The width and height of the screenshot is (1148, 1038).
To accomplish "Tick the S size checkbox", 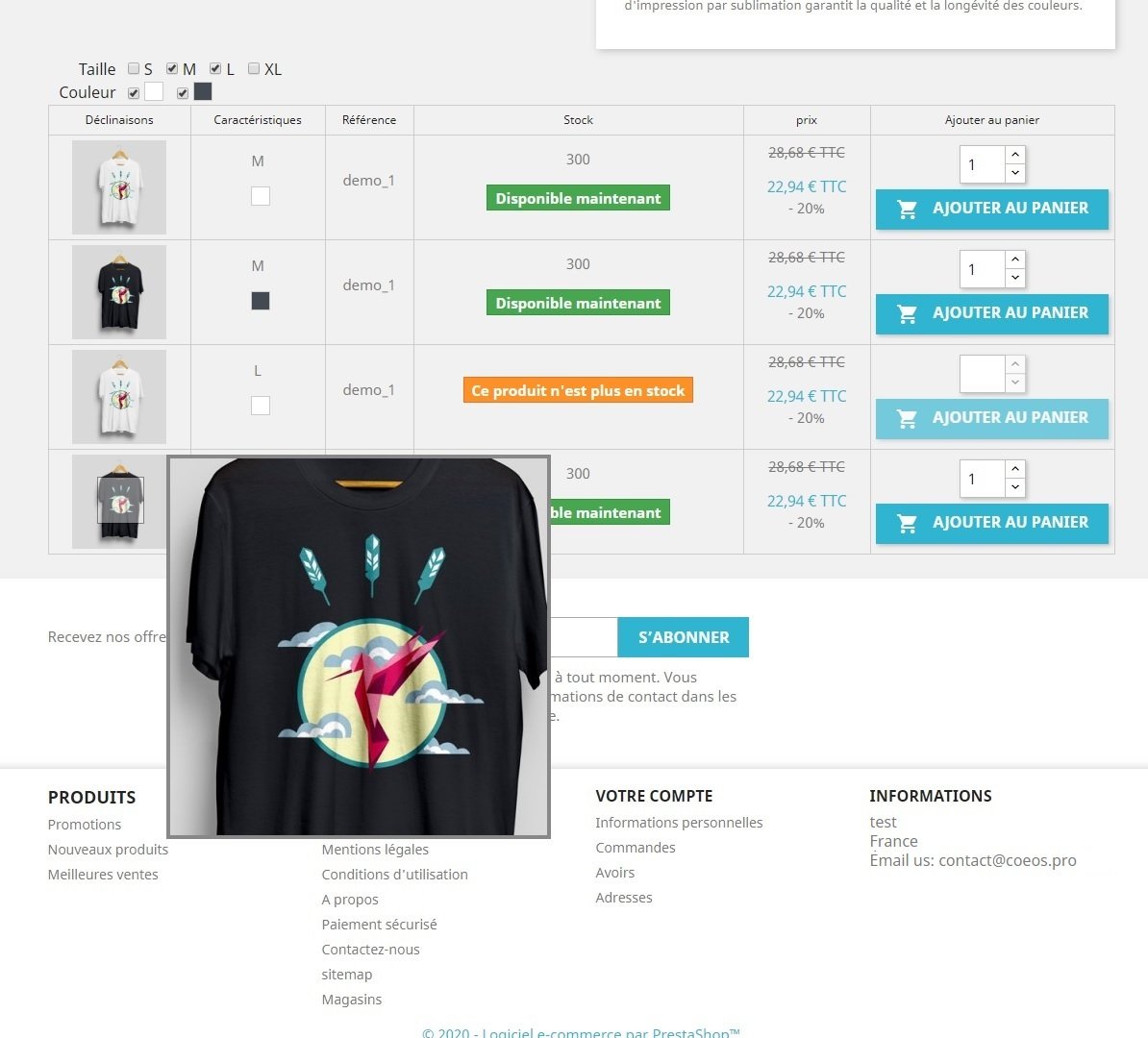I will click(134, 69).
